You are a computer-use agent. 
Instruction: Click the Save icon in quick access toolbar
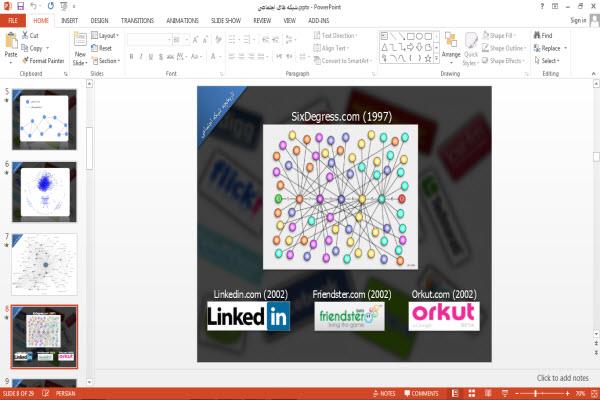click(x=21, y=6)
